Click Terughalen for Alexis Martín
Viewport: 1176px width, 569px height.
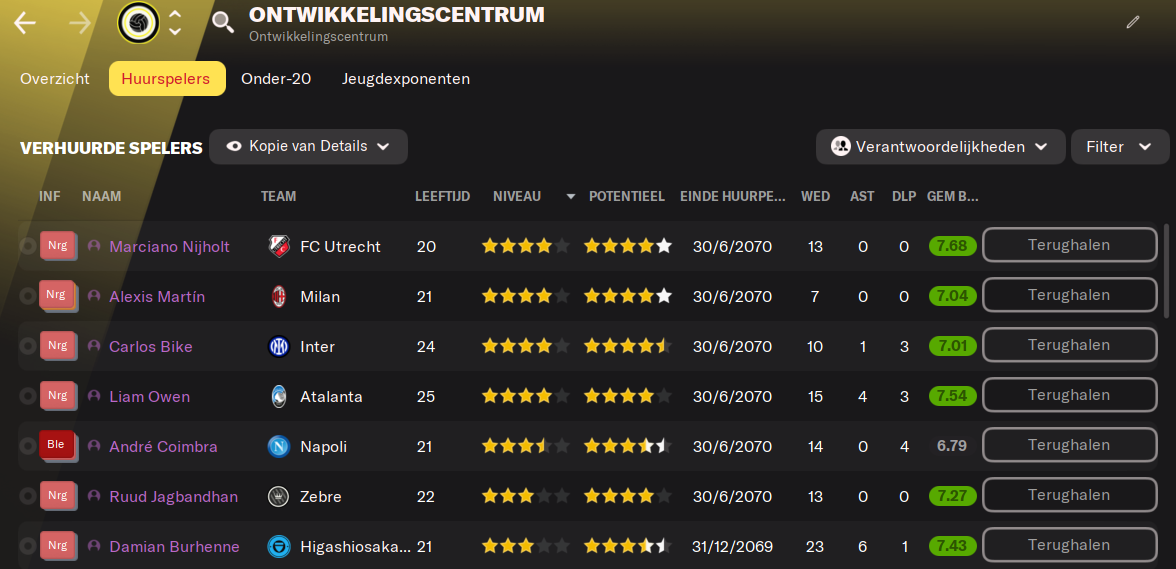click(x=1068, y=295)
